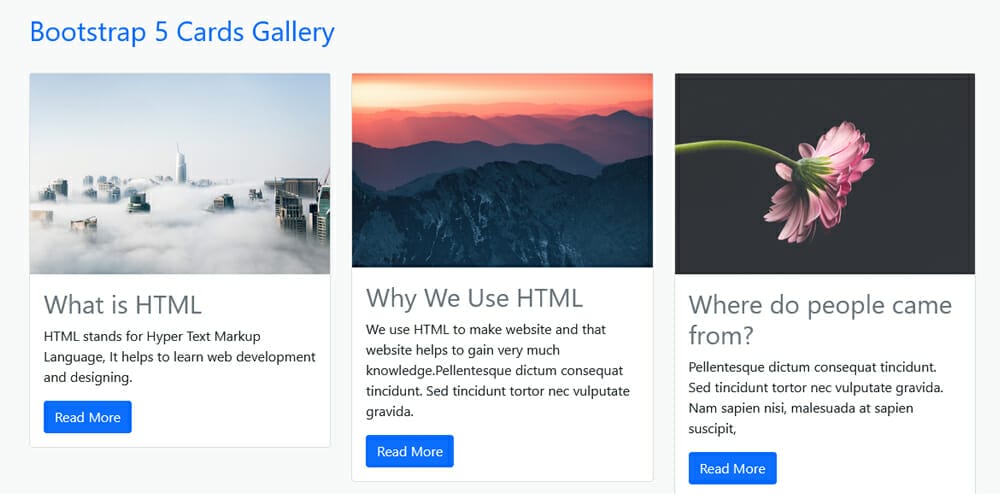Select the Where do people came from title
This screenshot has width=1000, height=500.
[x=820, y=320]
